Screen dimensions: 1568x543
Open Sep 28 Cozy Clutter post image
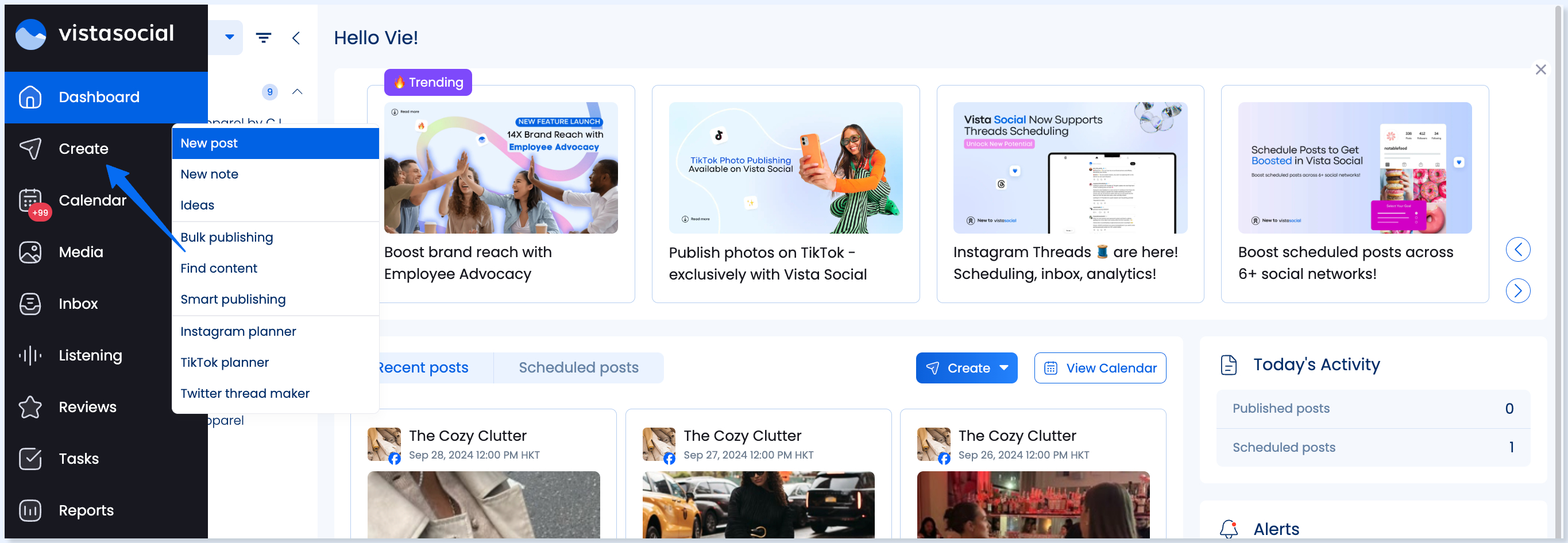484,505
